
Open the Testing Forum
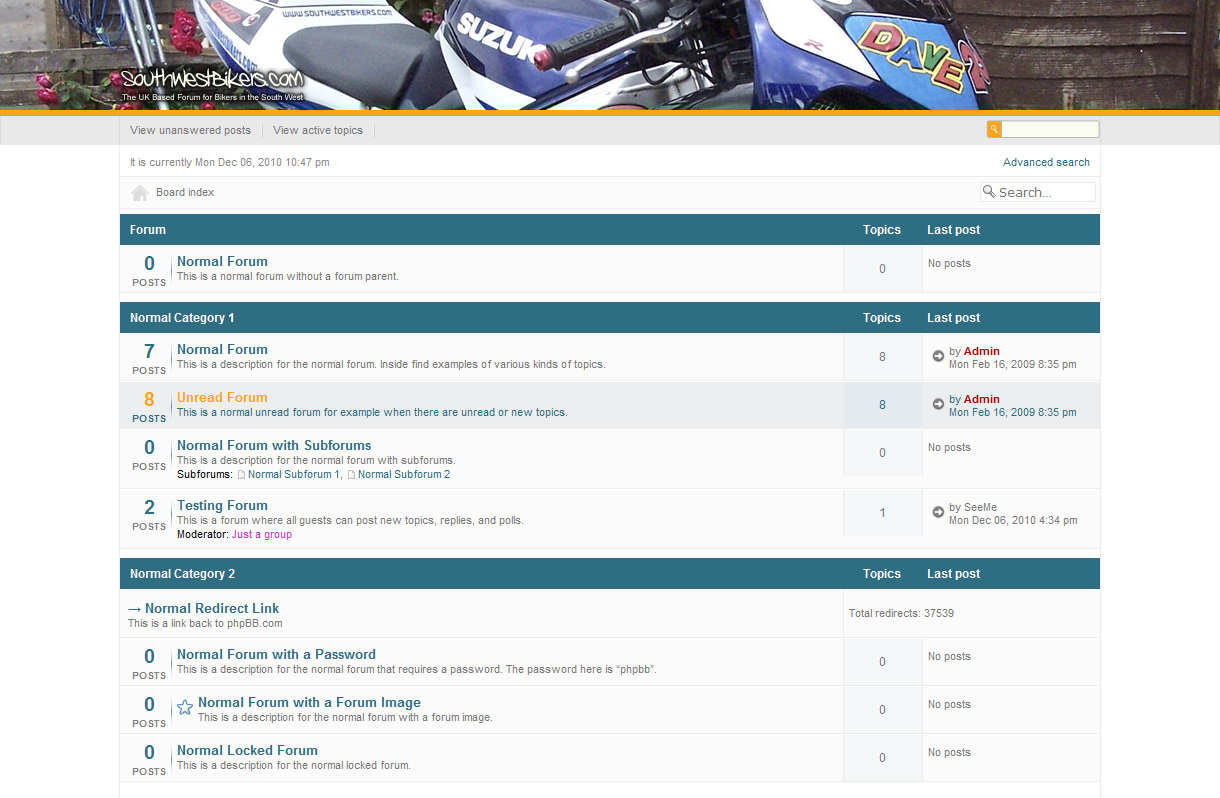(x=222, y=505)
